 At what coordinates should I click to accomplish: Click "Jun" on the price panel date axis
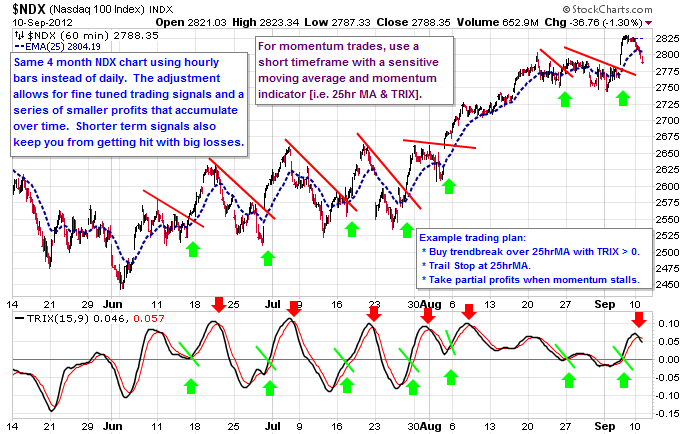point(113,304)
